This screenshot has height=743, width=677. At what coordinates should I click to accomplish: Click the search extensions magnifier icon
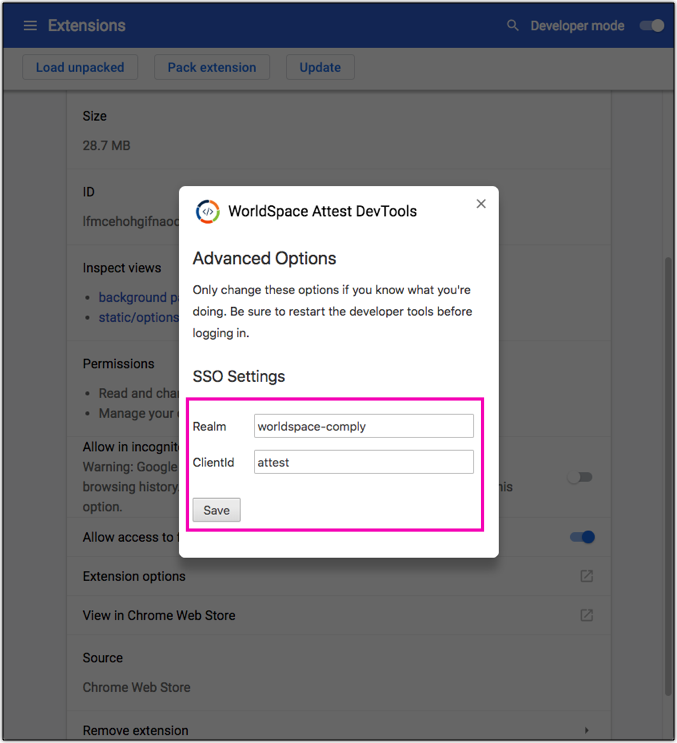(x=513, y=26)
